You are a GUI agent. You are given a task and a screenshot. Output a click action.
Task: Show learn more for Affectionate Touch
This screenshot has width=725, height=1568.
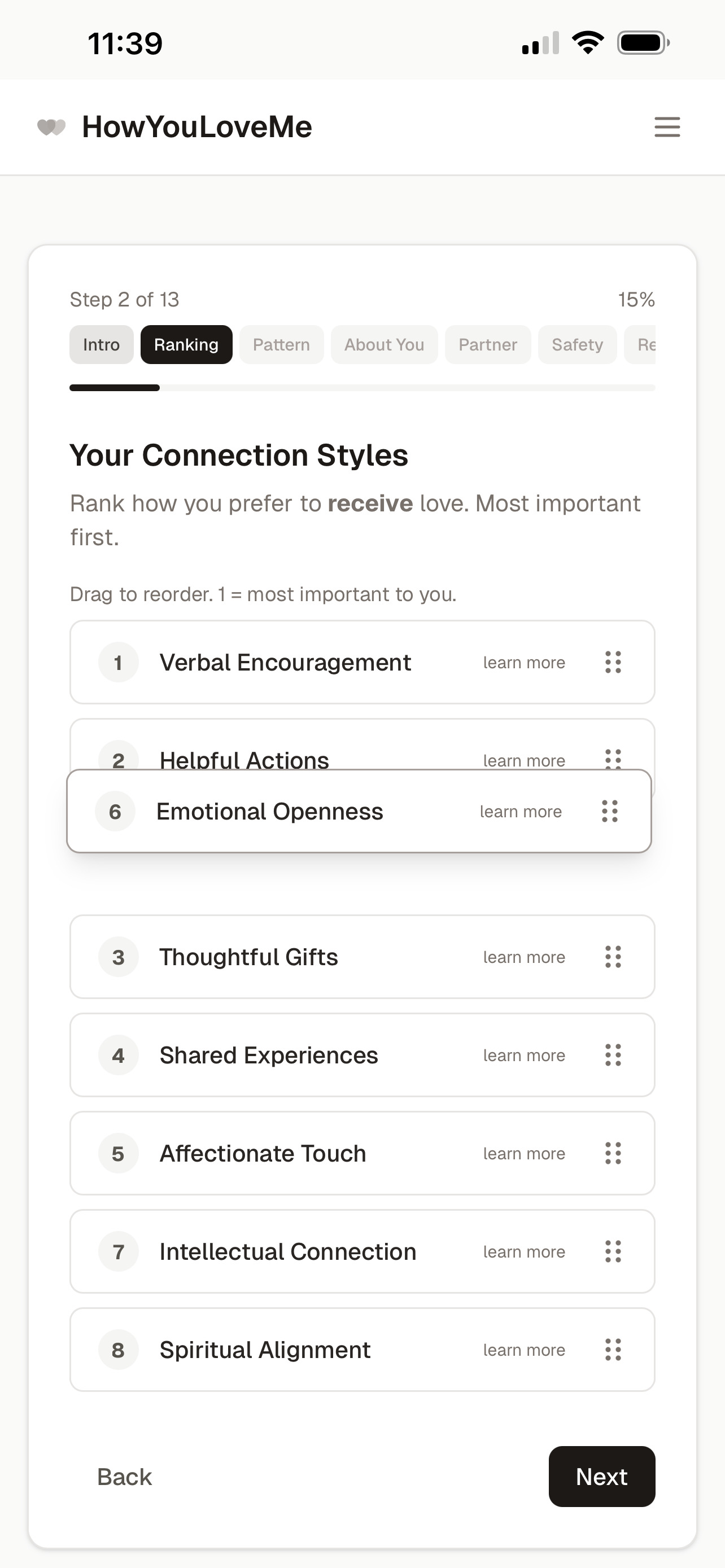coord(523,1154)
